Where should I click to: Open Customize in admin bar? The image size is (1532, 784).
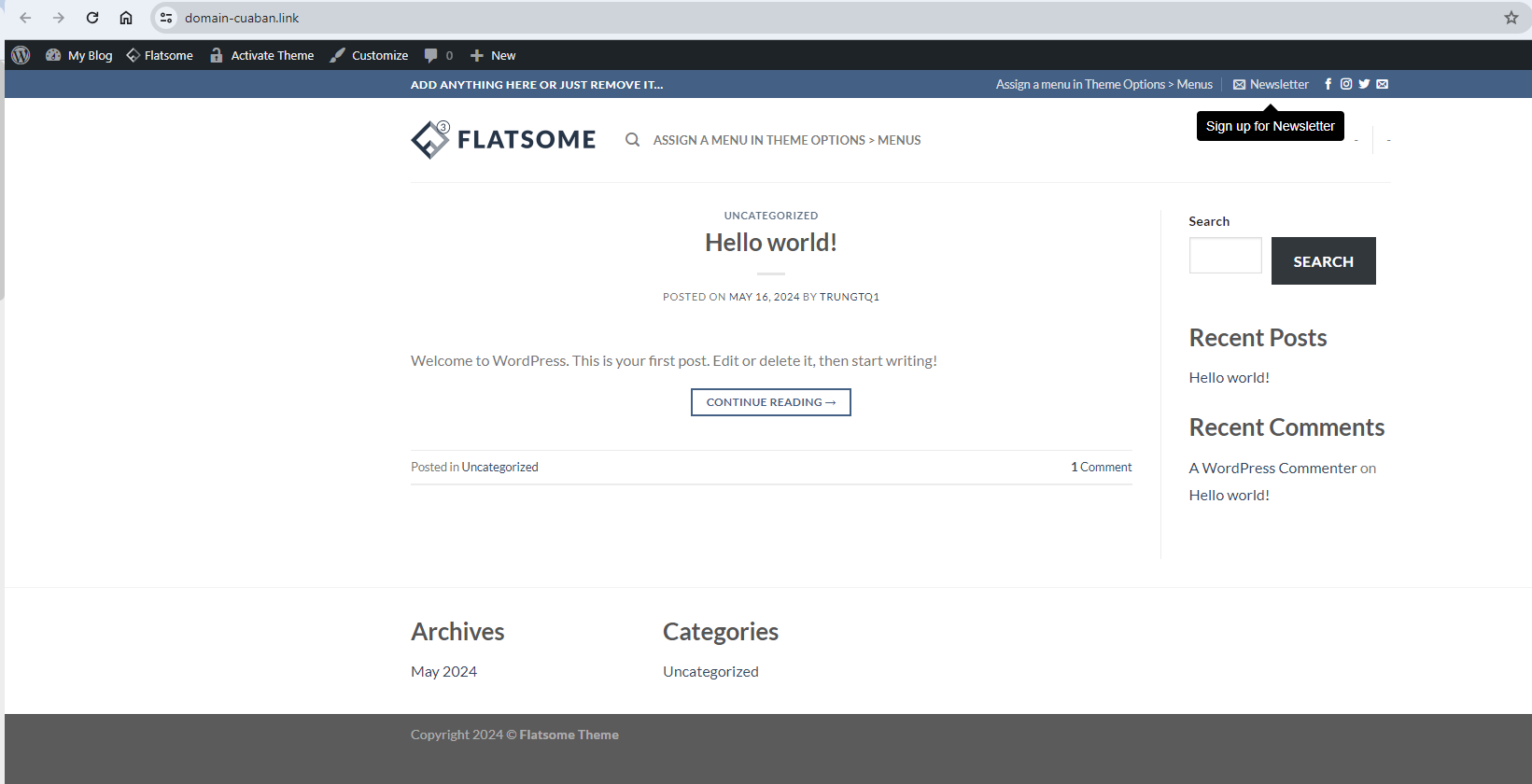[x=369, y=55]
